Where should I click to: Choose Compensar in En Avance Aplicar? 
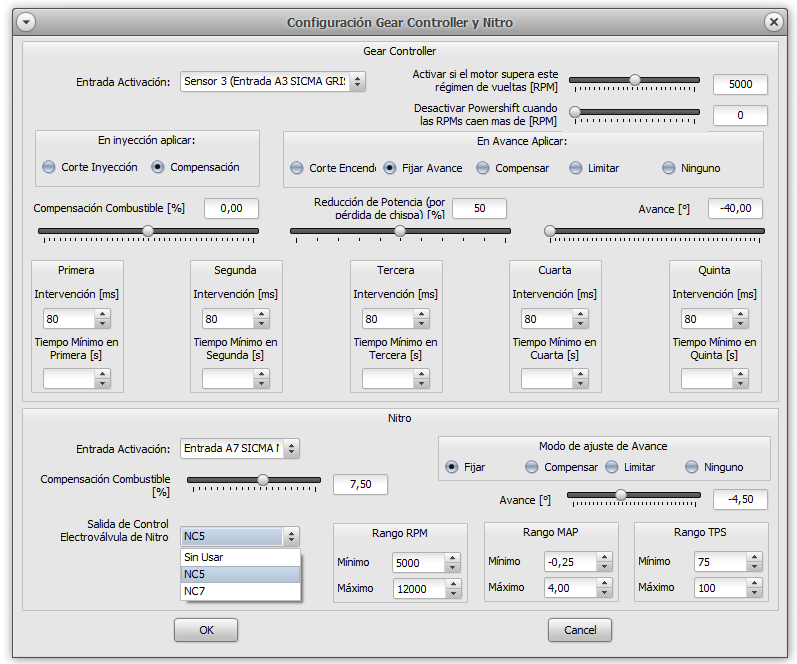pos(513,168)
